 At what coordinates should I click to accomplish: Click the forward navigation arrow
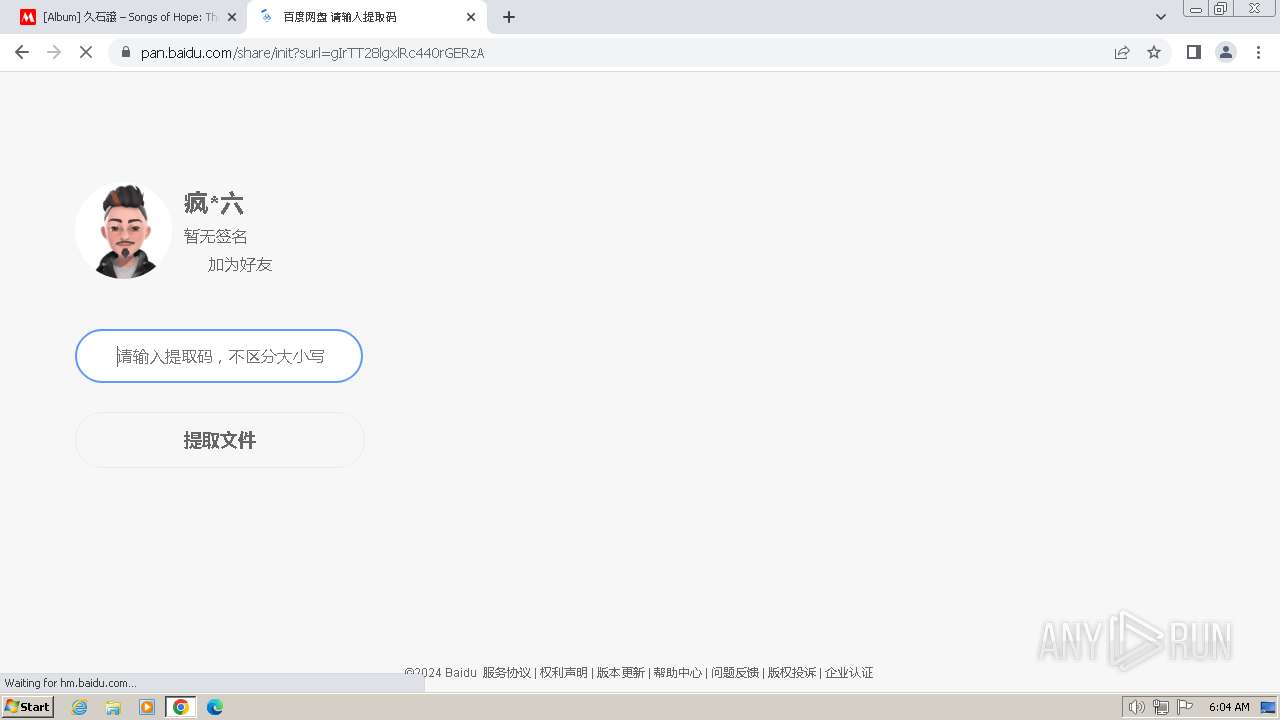point(54,52)
